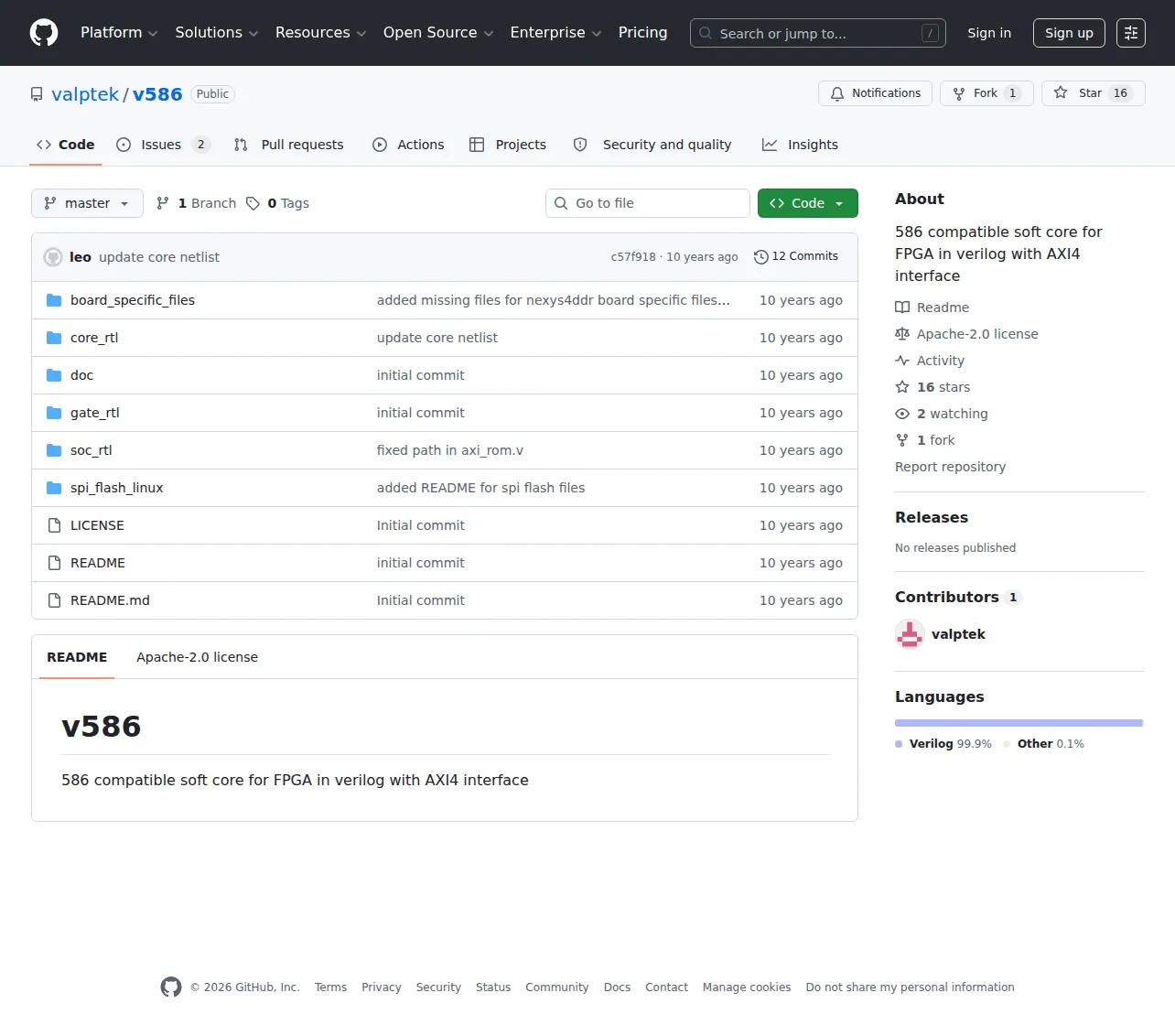The image size is (1175, 1036).
Task: Focus the Go to file field
Action: [x=648, y=203]
